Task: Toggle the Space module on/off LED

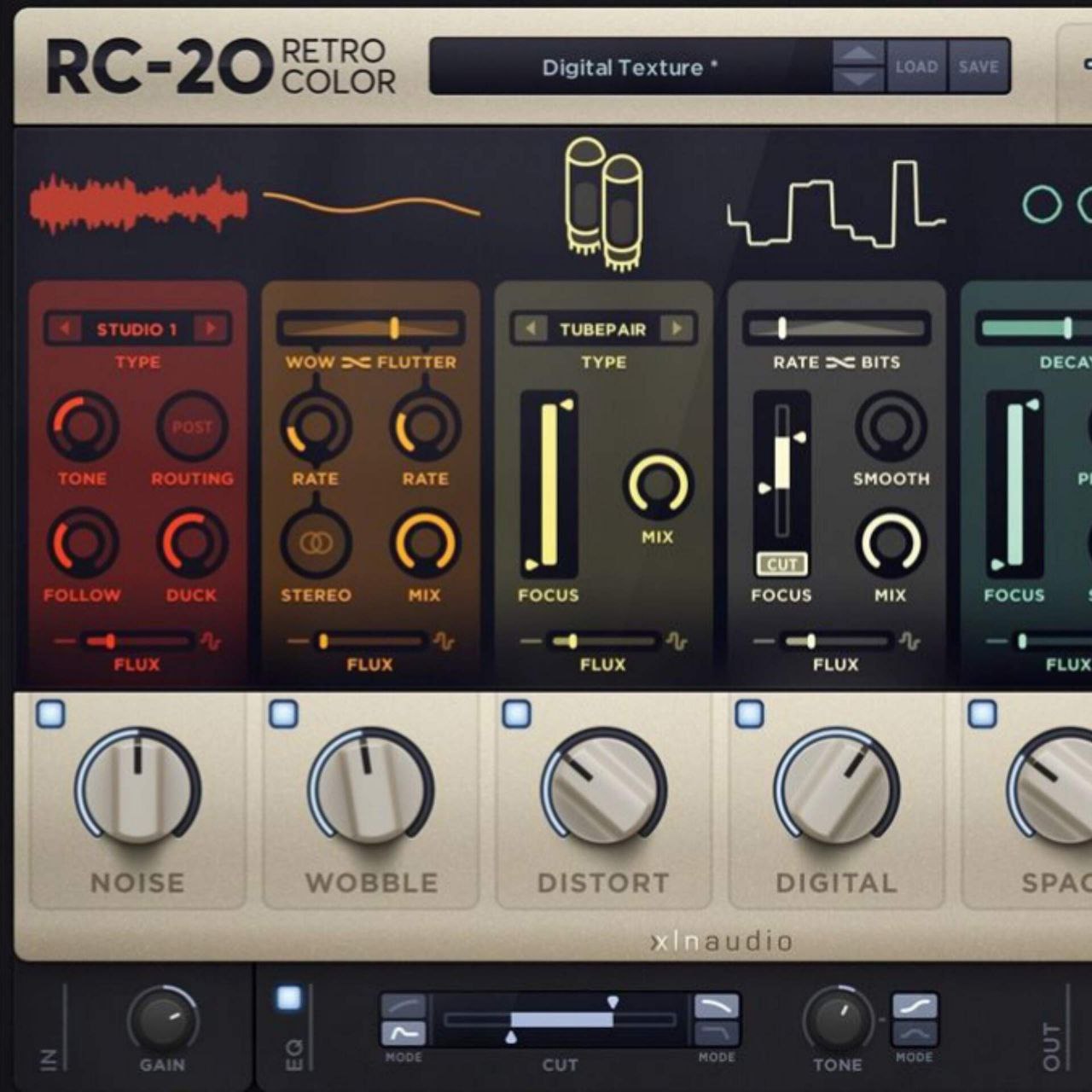Action: (x=982, y=714)
